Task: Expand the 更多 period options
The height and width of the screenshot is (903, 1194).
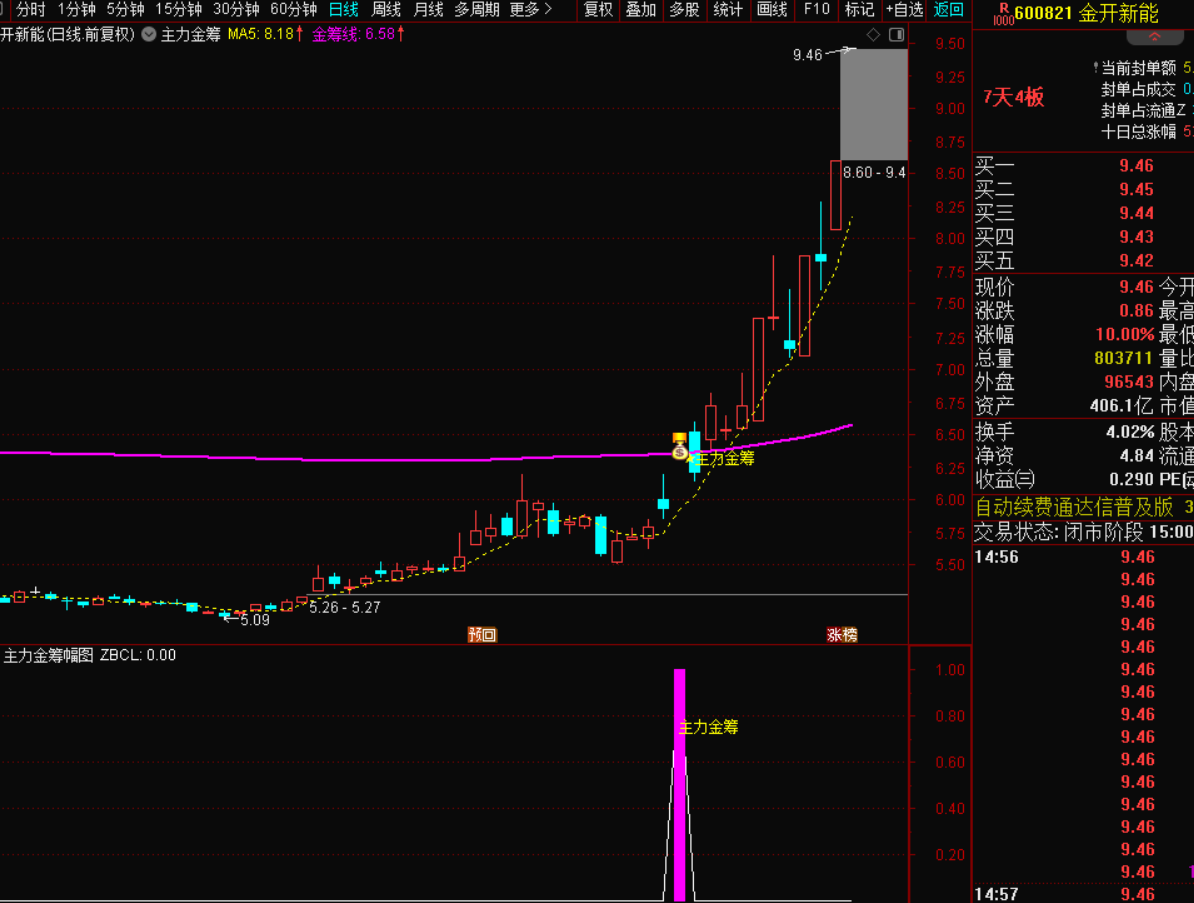Action: [x=530, y=10]
